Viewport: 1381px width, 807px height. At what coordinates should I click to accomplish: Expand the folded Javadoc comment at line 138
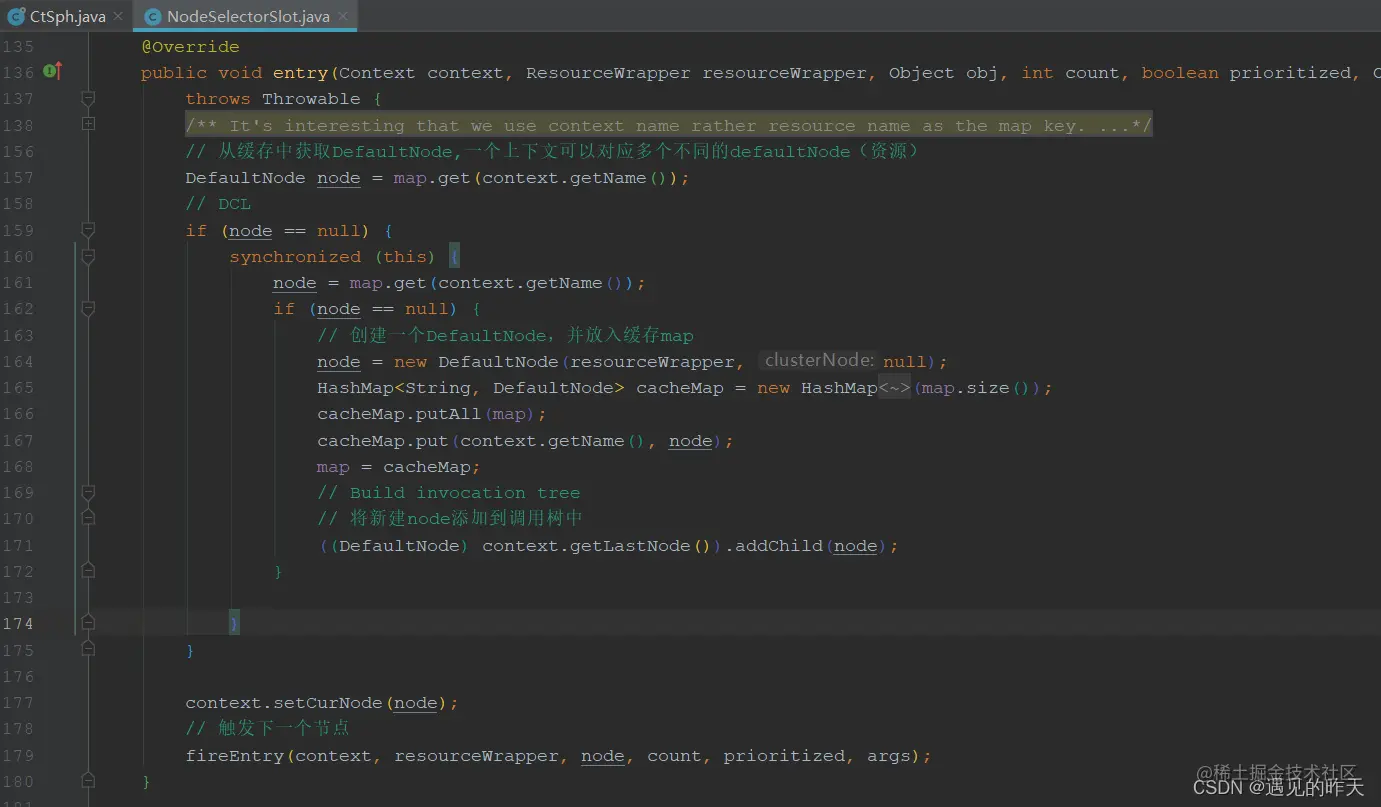(x=88, y=124)
